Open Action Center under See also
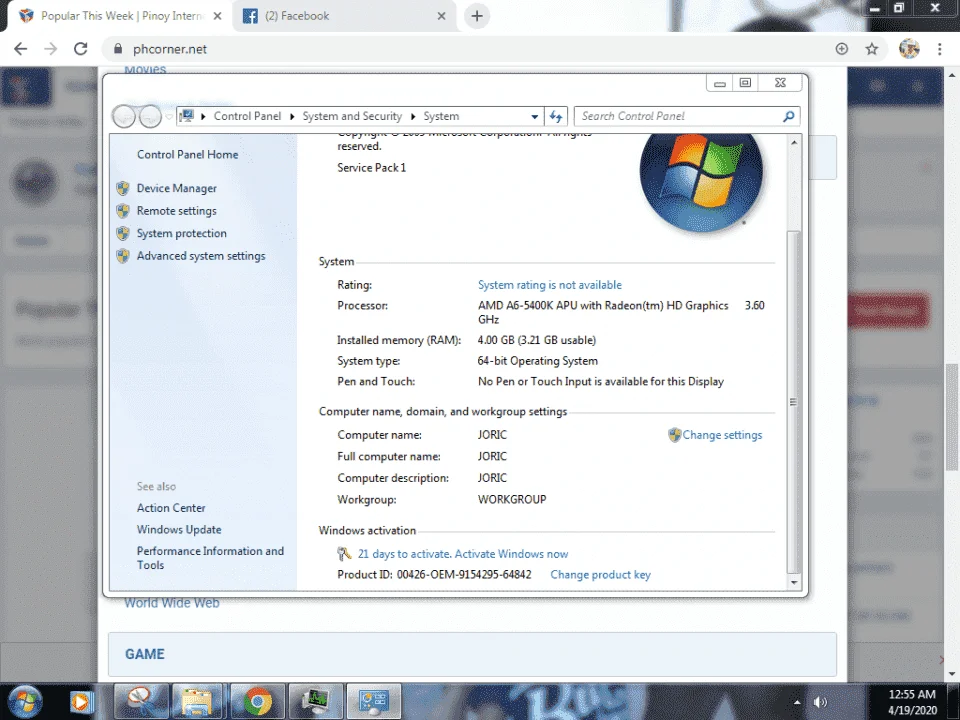 click(x=171, y=508)
